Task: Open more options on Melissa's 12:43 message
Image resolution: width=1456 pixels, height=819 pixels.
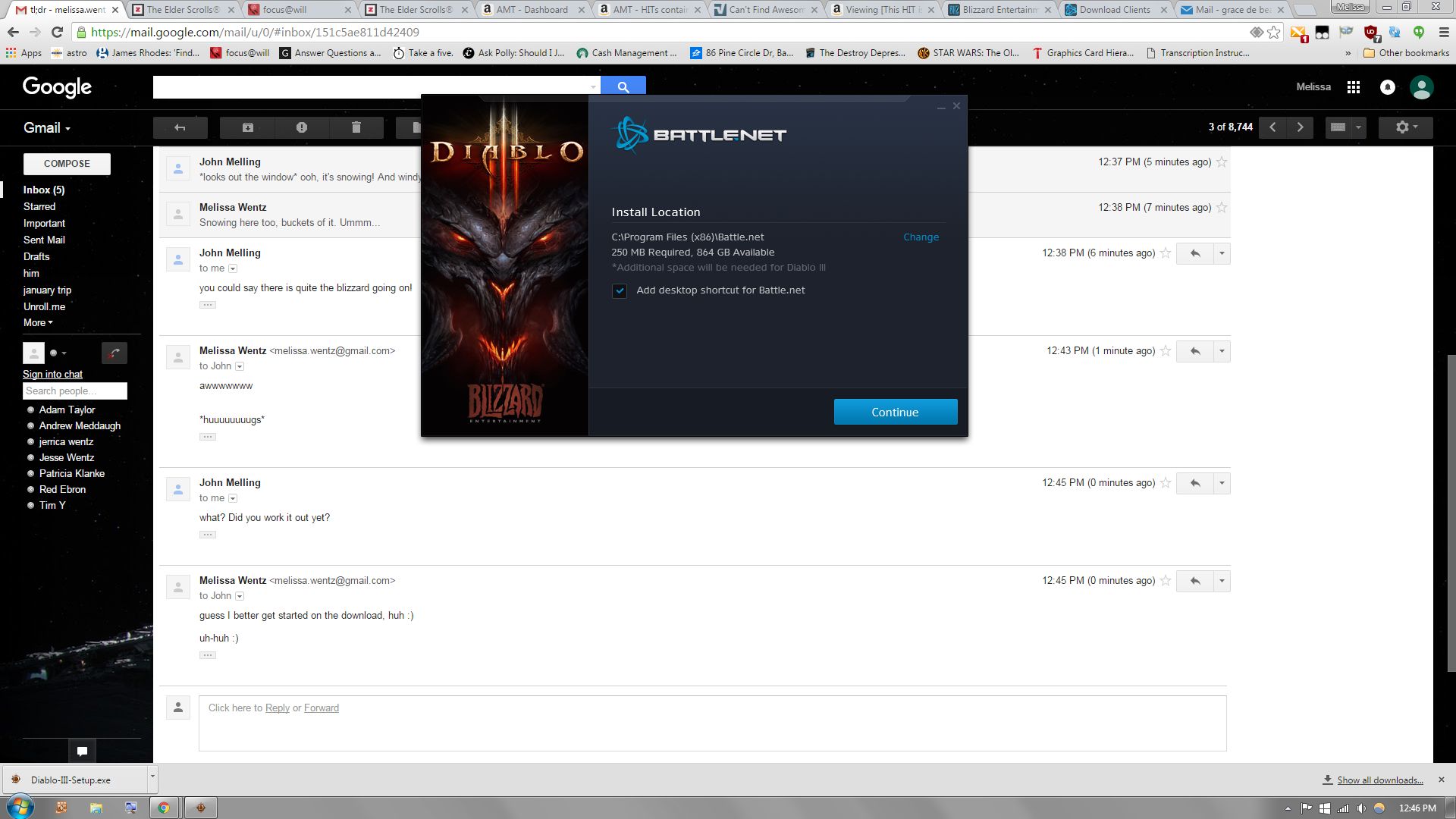Action: [x=1222, y=351]
